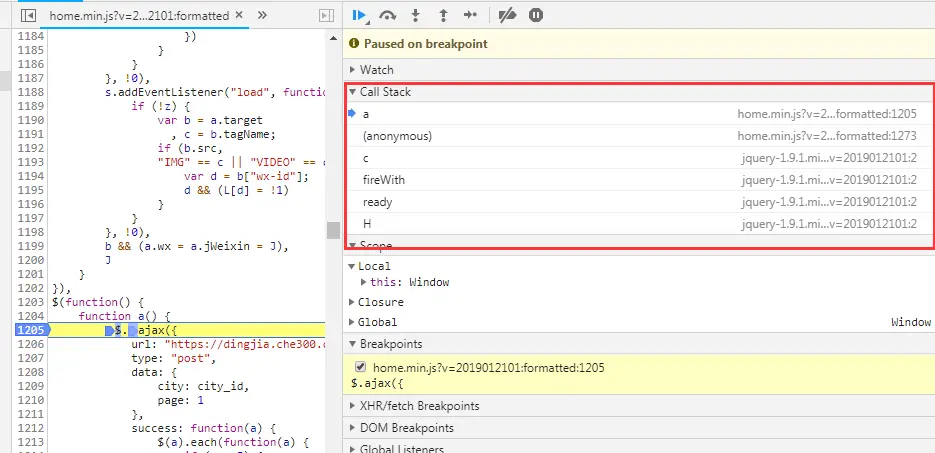Click the Step arrow icon
Viewport: 935px width, 453px height.
470,15
